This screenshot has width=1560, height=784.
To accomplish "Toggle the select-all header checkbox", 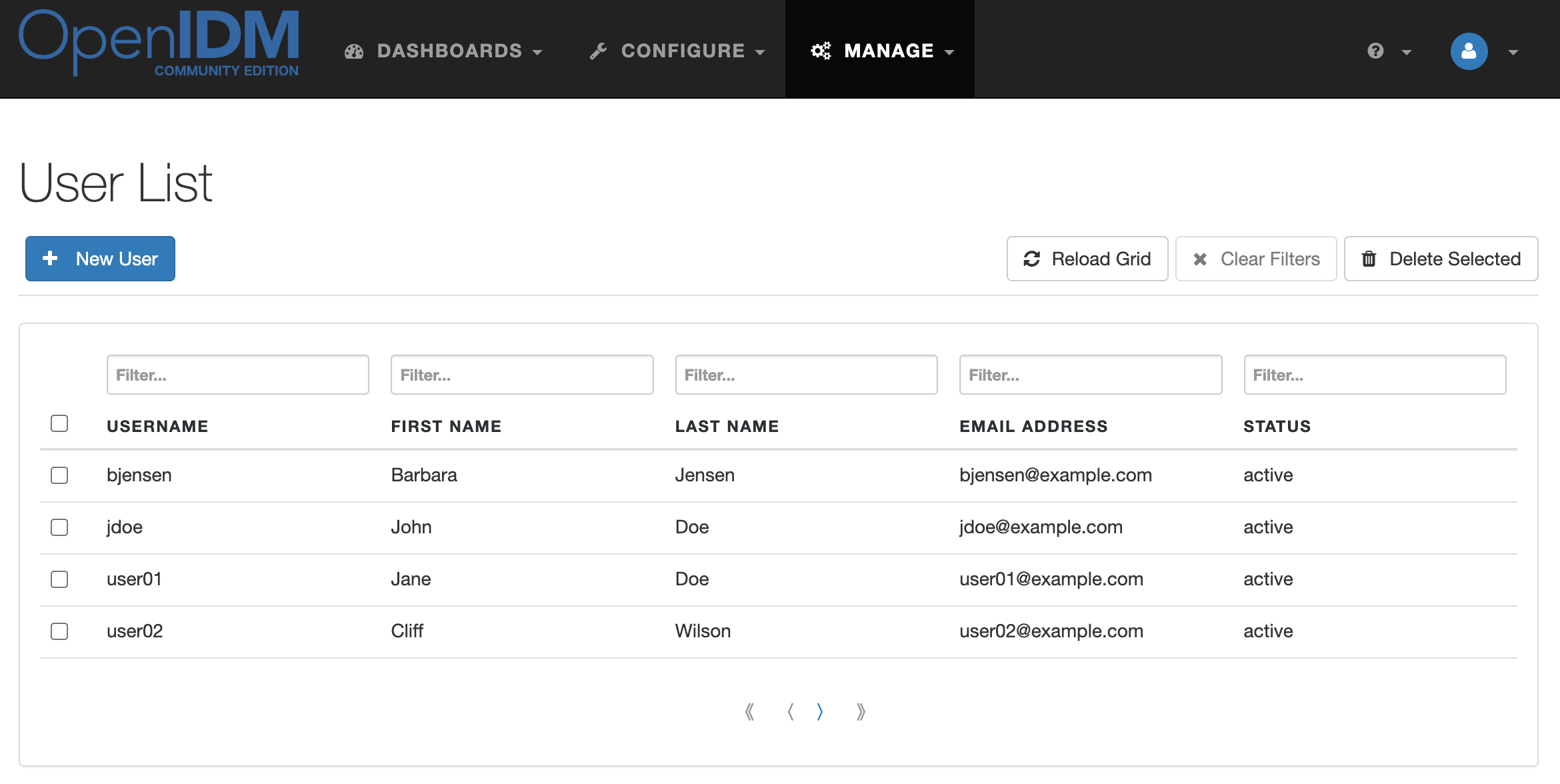I will (x=59, y=423).
